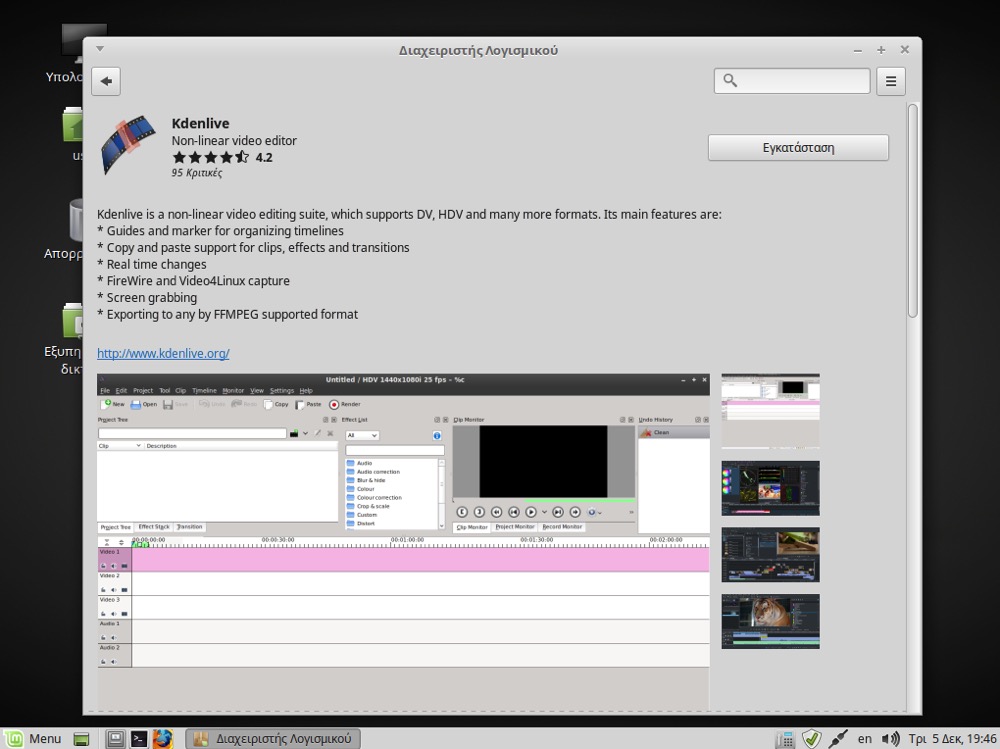Click 'Exporting to any by FFMPEG supported format'

tap(227, 314)
